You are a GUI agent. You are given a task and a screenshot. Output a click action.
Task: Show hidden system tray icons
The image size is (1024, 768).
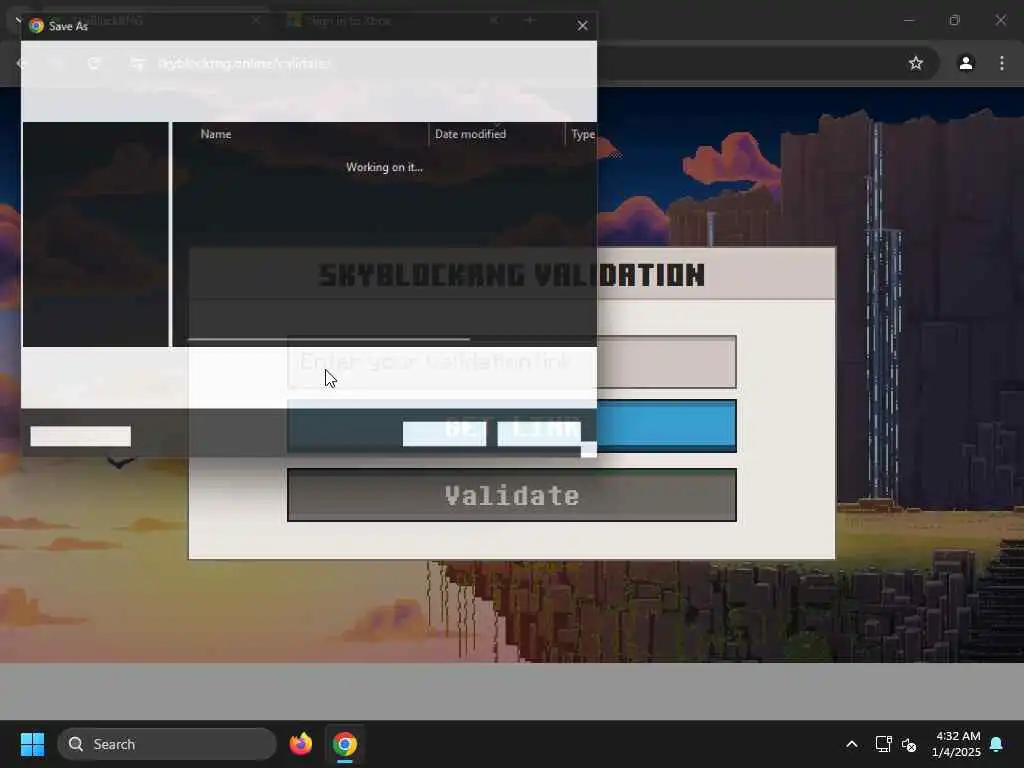coord(852,744)
